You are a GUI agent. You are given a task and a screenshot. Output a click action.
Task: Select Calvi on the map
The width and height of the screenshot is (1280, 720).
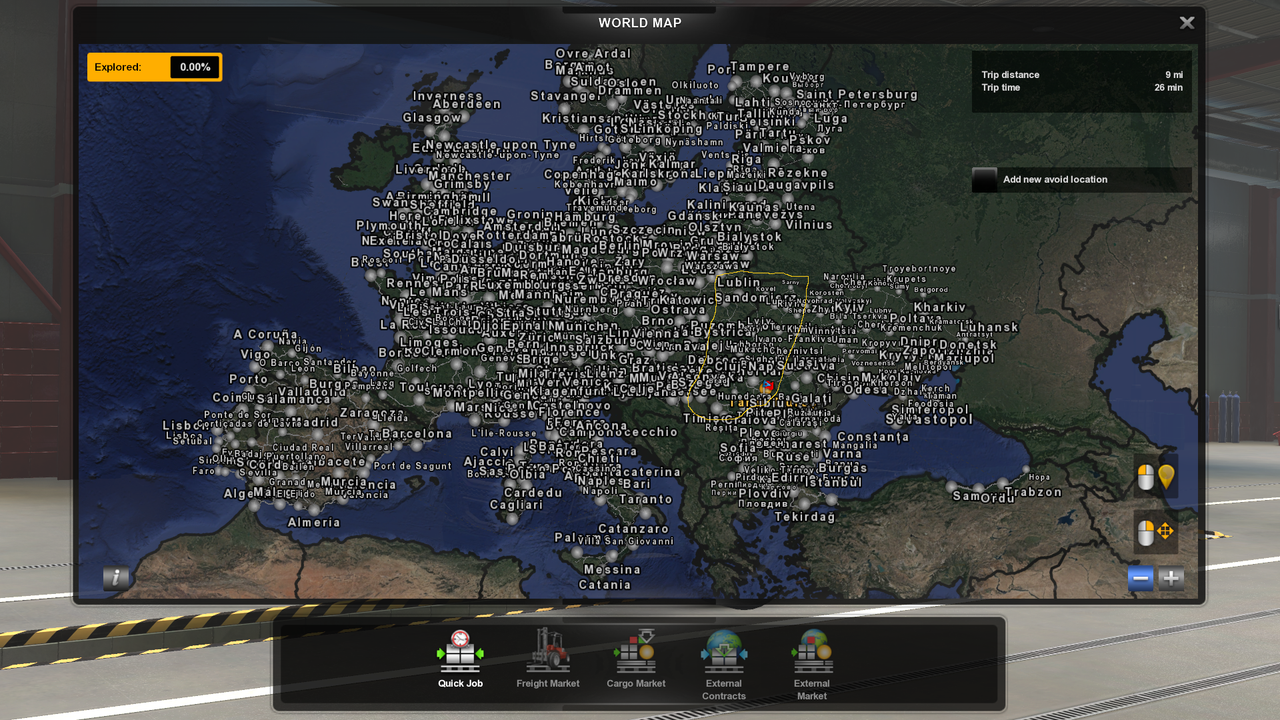pos(497,452)
